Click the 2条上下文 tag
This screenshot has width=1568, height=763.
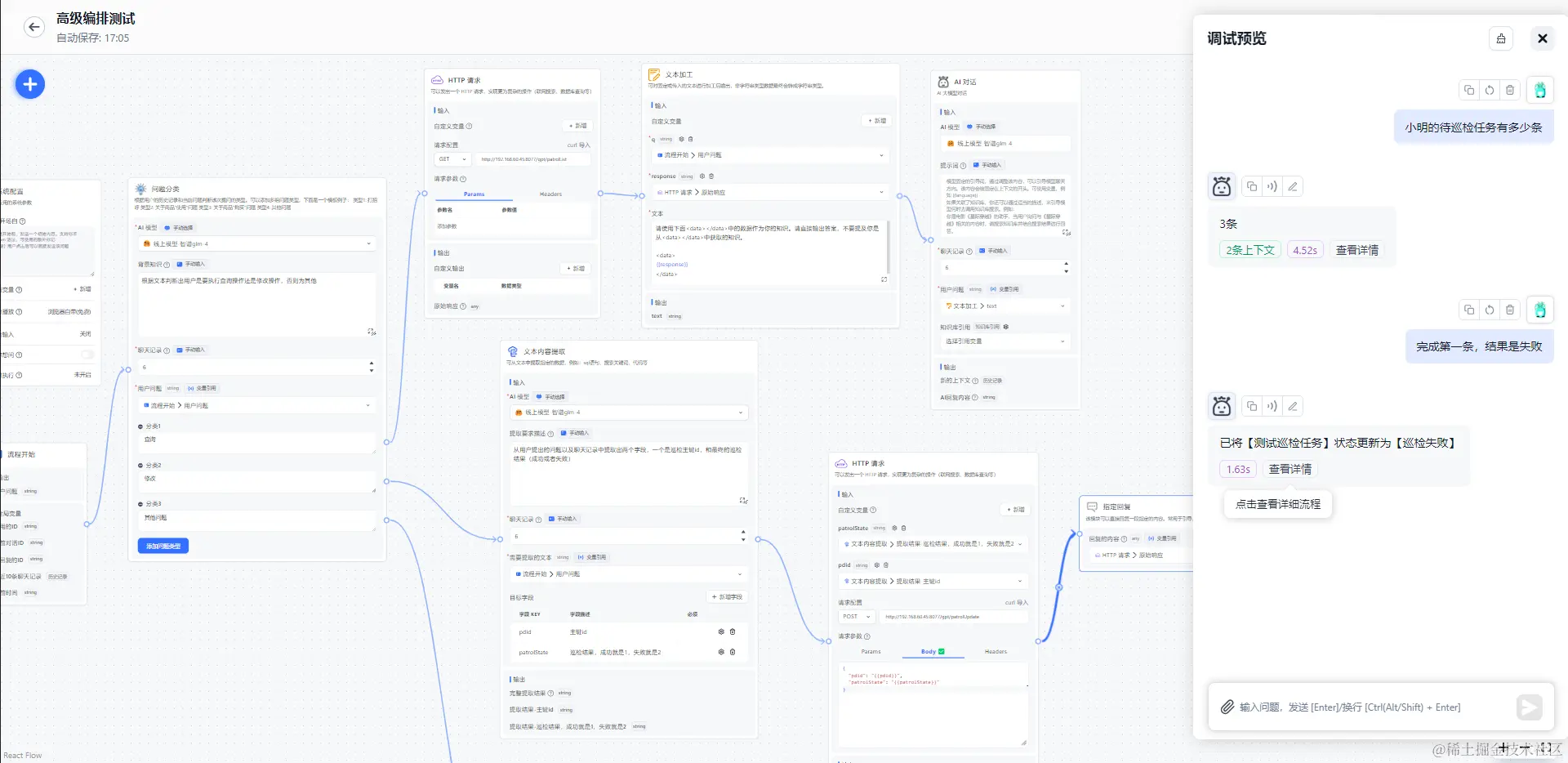tap(1250, 251)
